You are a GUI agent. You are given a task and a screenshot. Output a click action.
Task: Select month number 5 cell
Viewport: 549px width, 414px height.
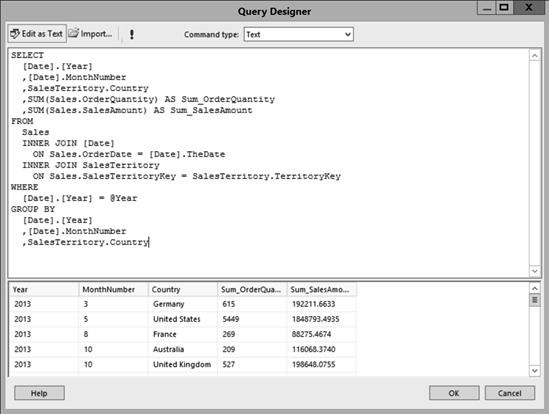pos(113,319)
